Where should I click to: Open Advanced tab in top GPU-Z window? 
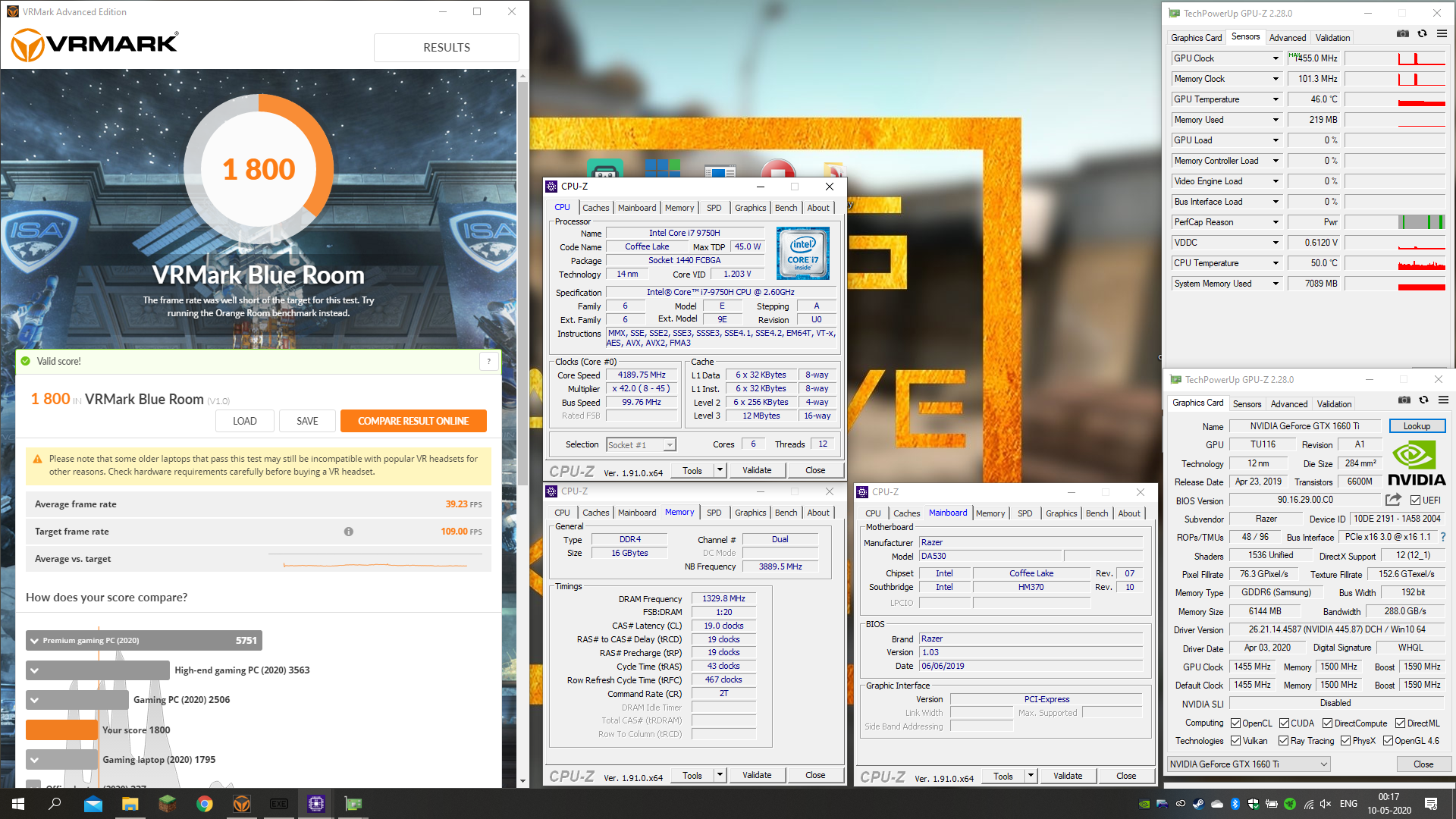1288,38
